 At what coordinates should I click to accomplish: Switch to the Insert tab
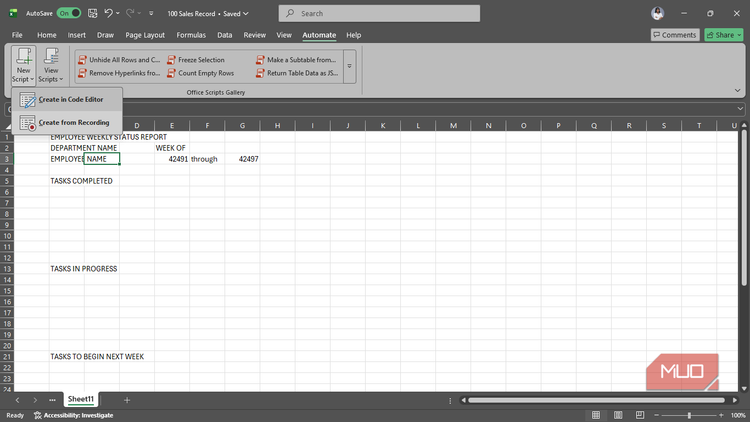coord(77,35)
